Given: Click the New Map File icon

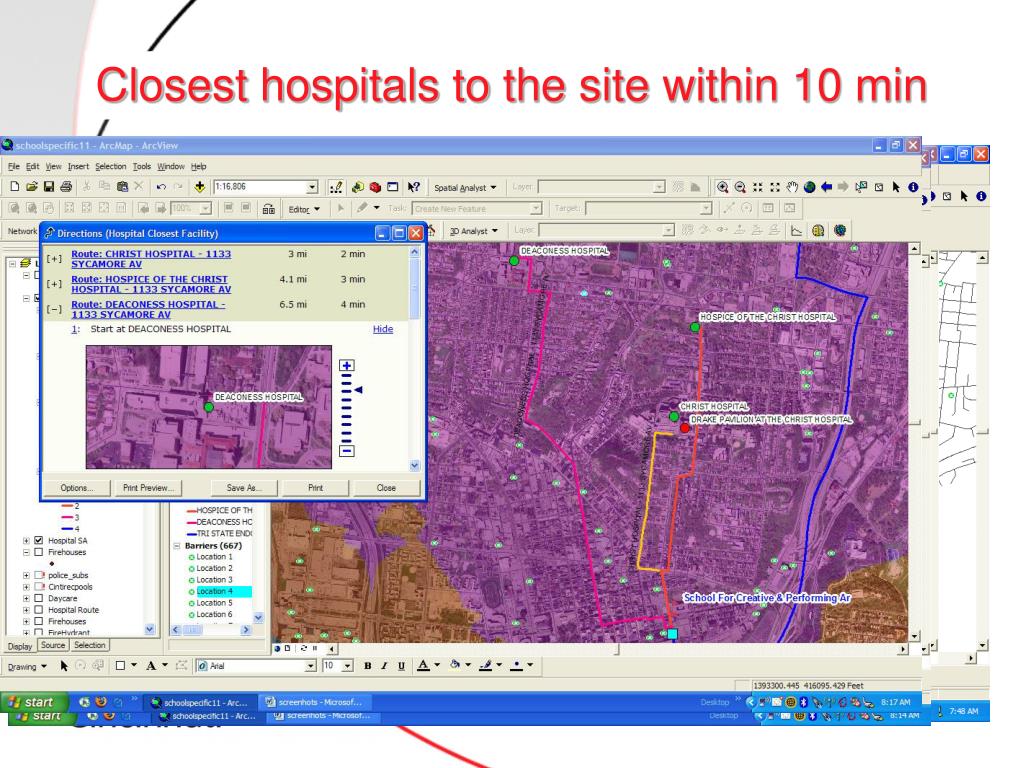Looking at the screenshot, I should [x=14, y=187].
